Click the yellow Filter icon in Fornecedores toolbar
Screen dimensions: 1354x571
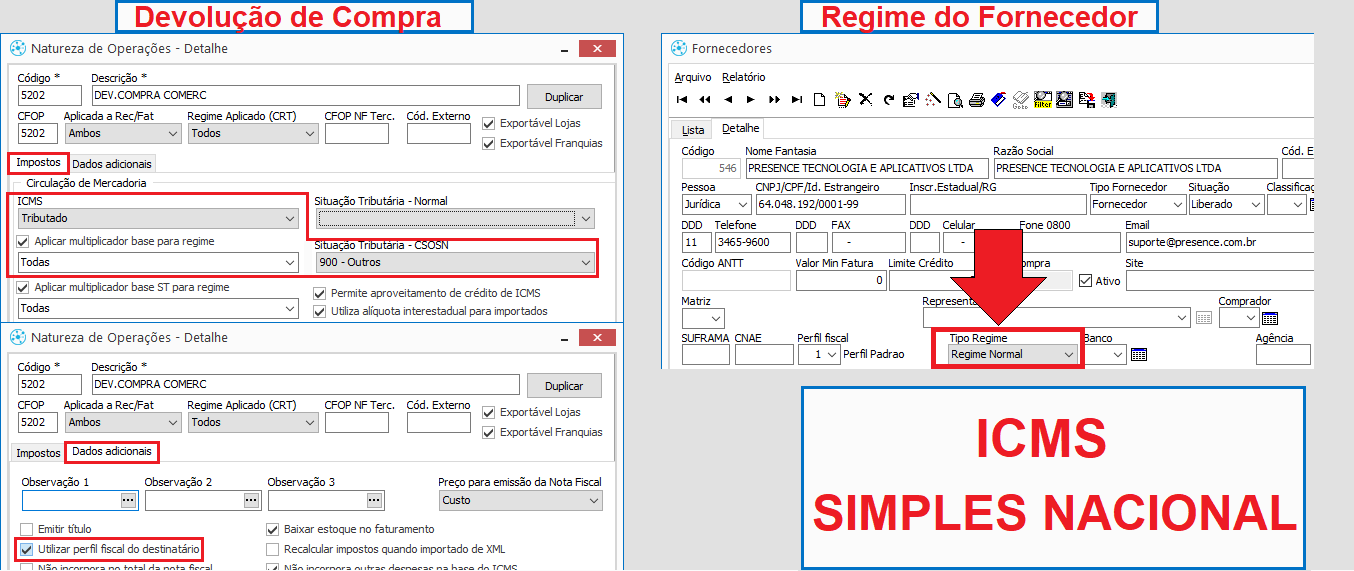point(1042,99)
